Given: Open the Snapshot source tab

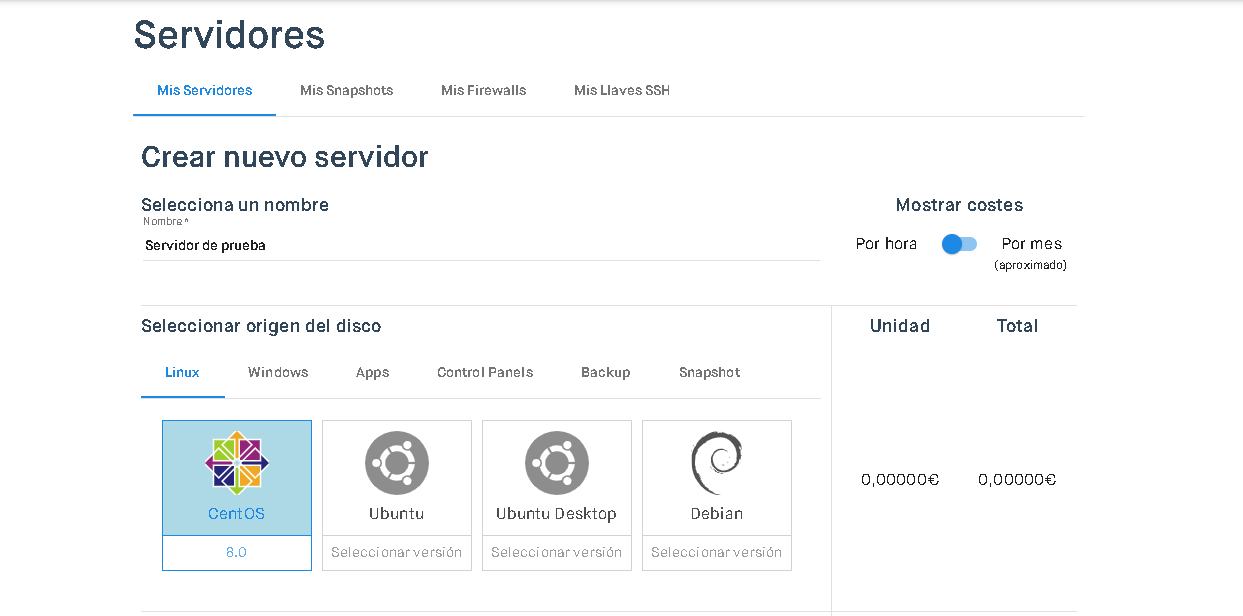Looking at the screenshot, I should click(x=710, y=372).
